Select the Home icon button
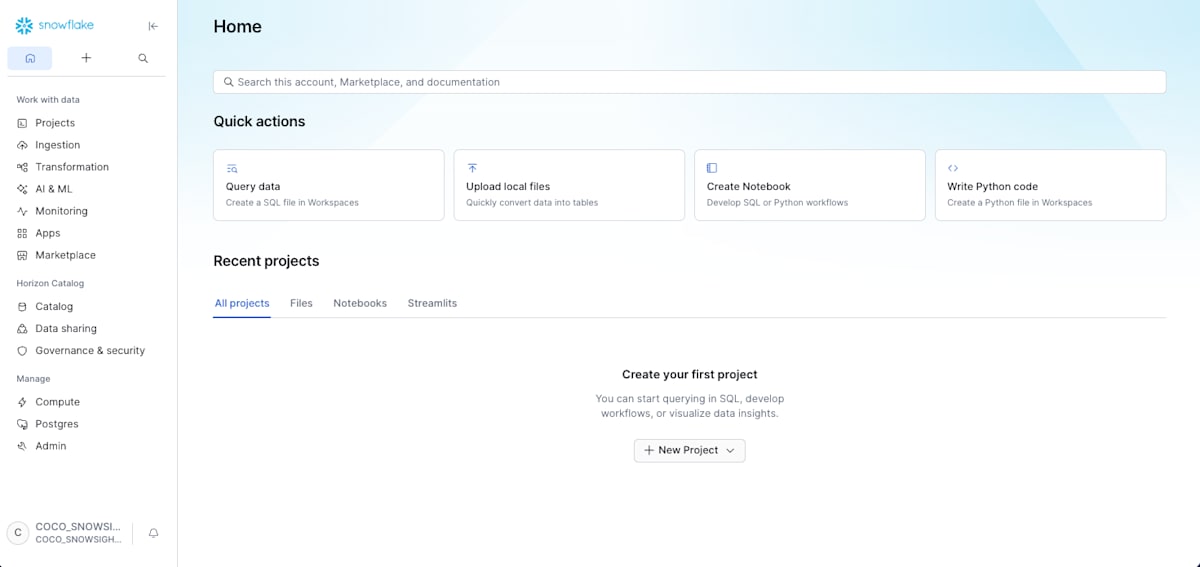This screenshot has width=1200, height=567. 30,58
